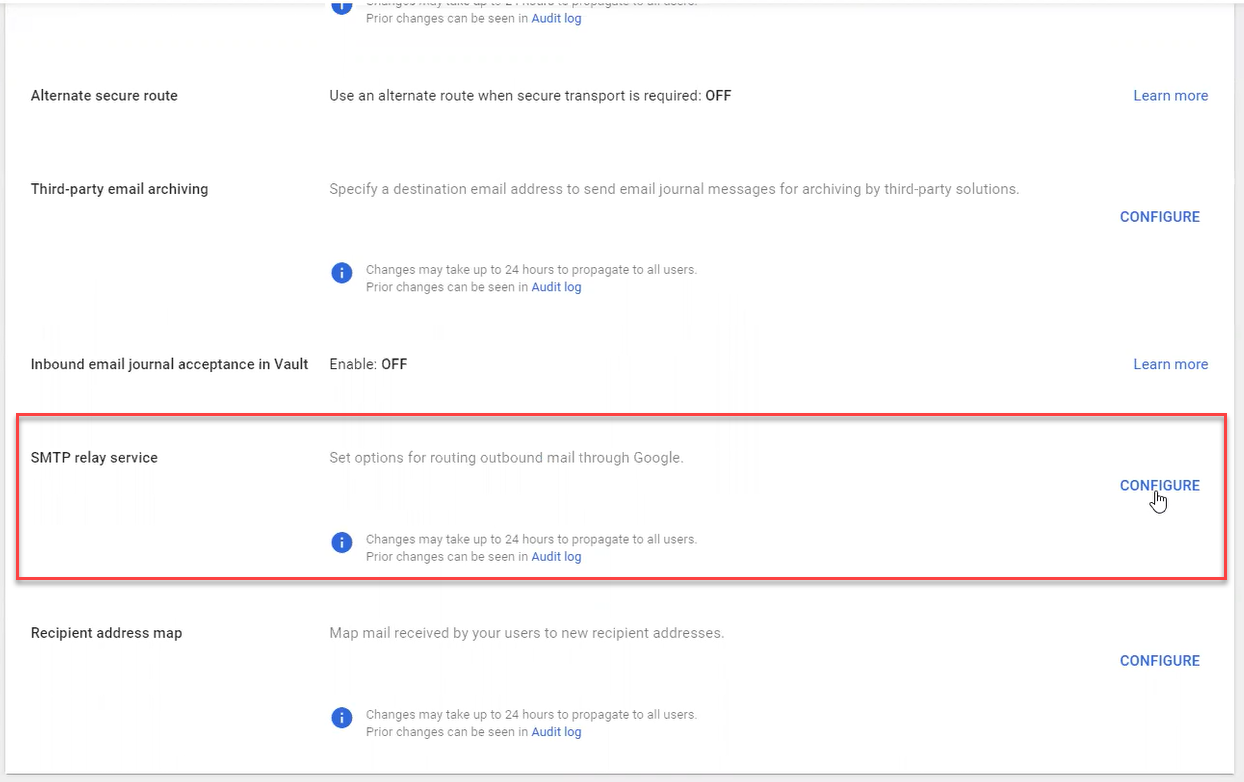The image size is (1244, 782).
Task: Click the routing outbound mail through Google description
Action: [506, 458]
